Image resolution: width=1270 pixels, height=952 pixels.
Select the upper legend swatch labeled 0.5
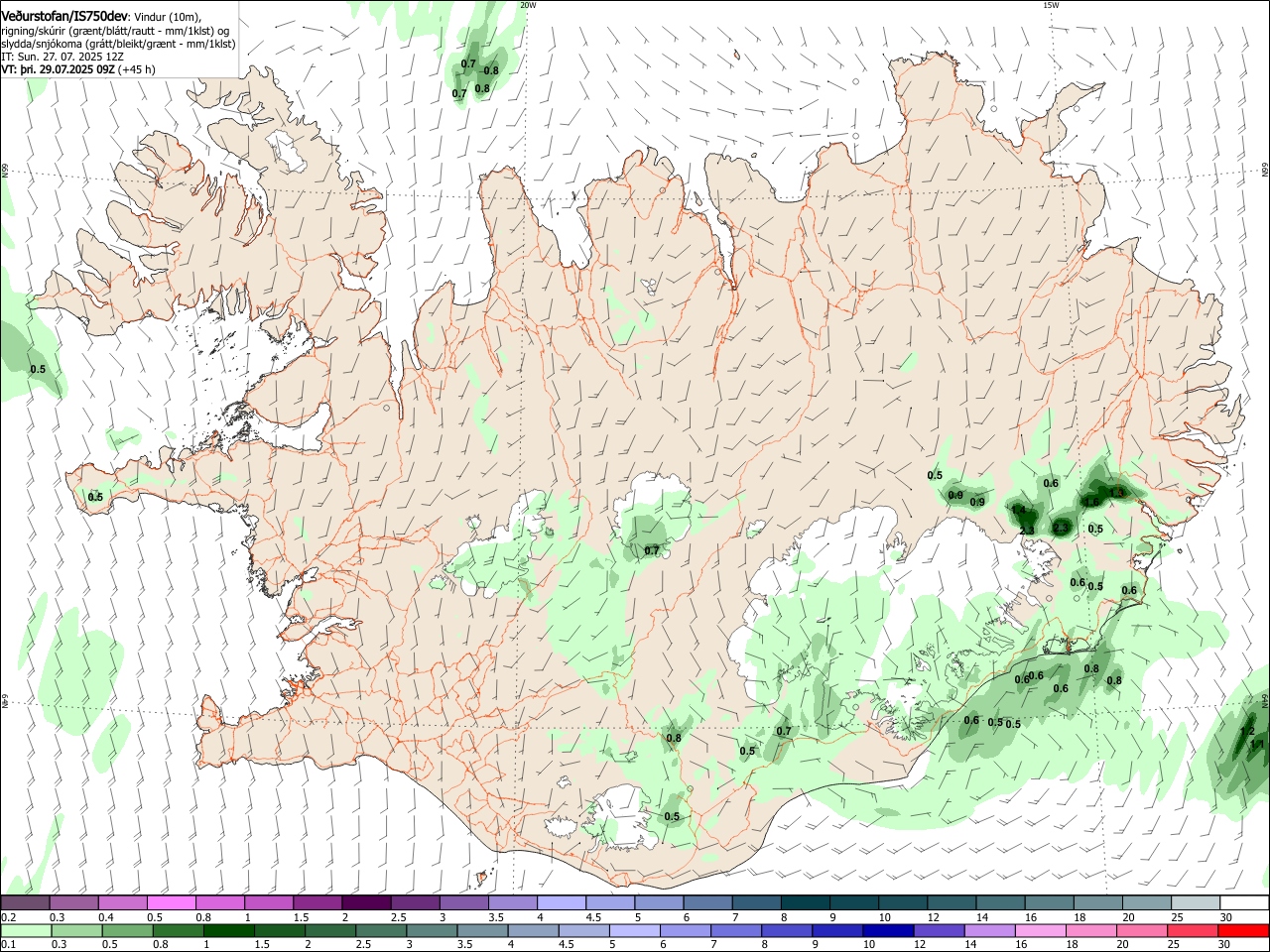[172, 903]
